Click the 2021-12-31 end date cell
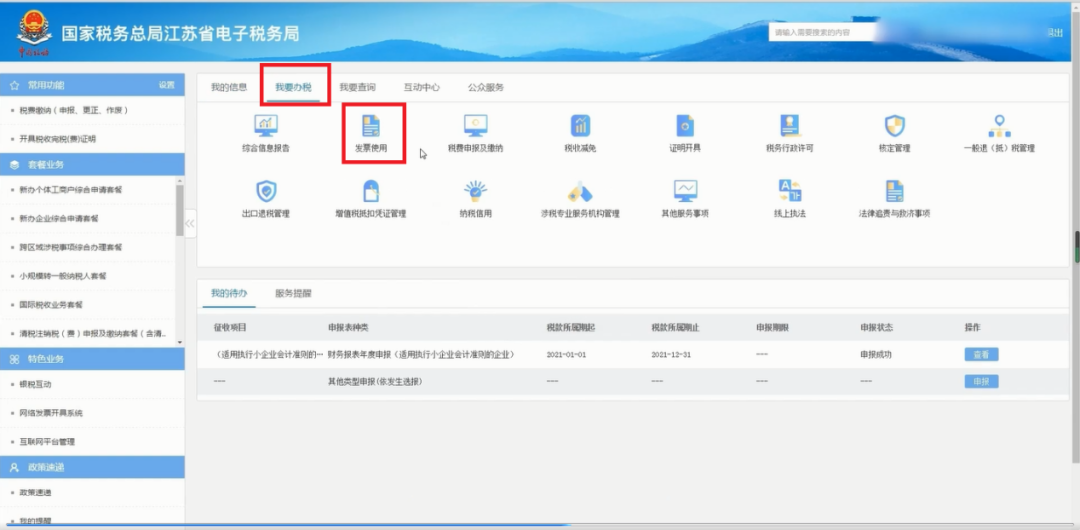Viewport: 1080px width, 530px height. [670, 355]
